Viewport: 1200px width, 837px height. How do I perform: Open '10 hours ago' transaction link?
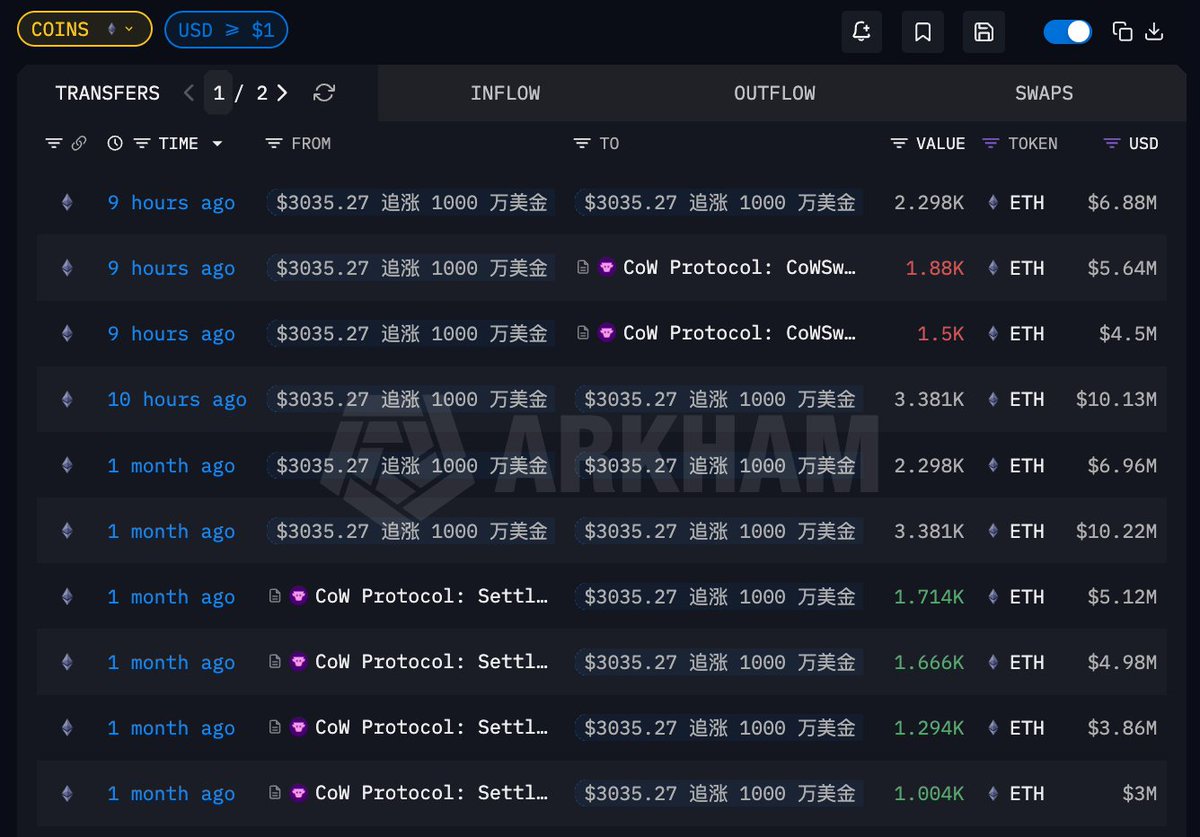[177, 399]
